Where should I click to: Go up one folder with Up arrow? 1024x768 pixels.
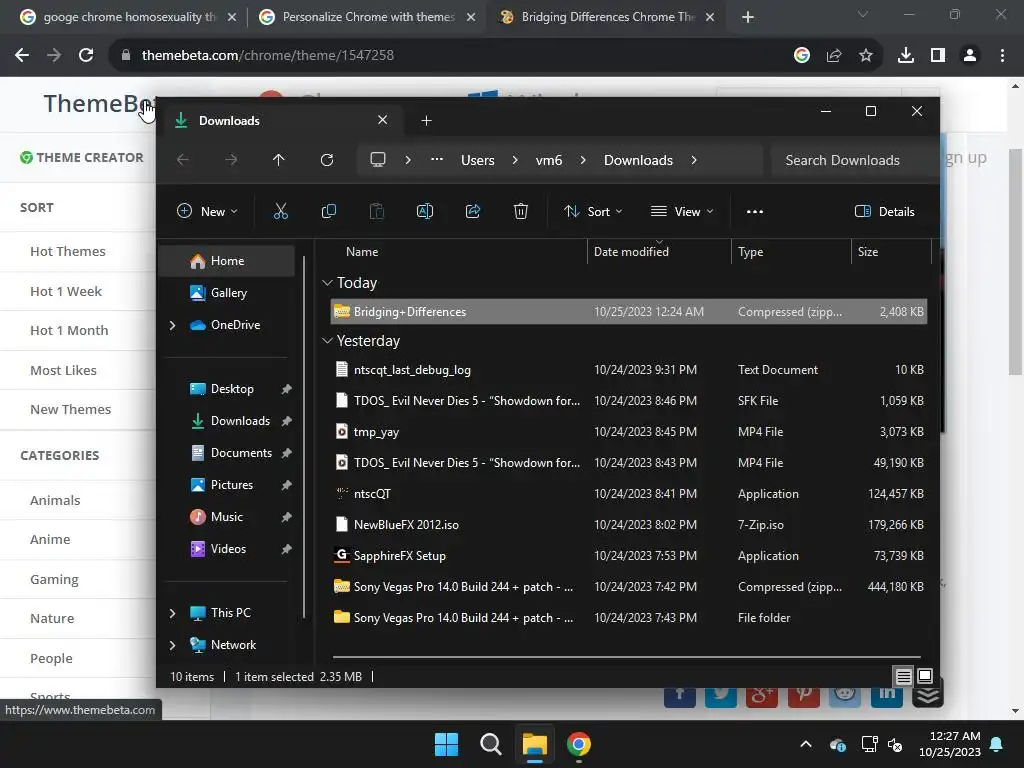(279, 160)
